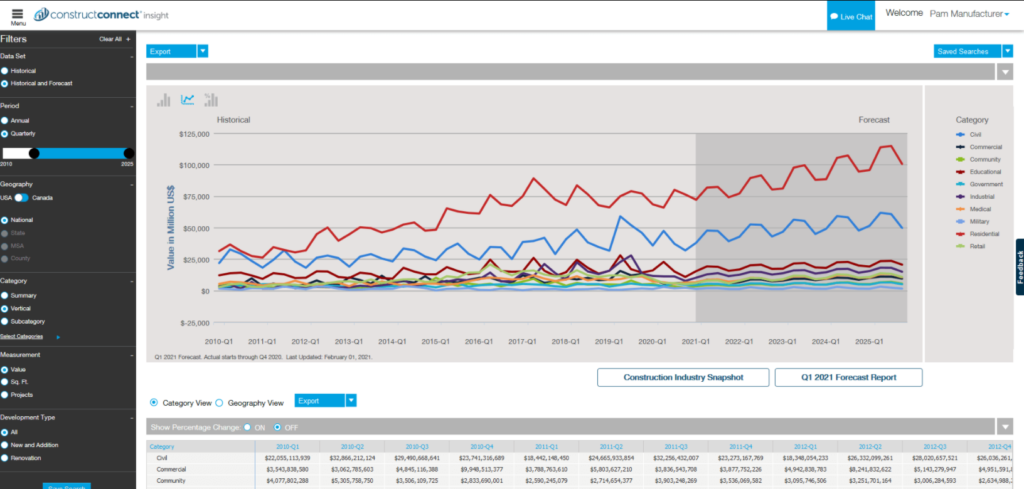Select Vertical category
Viewport: 1024px width, 489px height.
pyautogui.click(x=5, y=308)
